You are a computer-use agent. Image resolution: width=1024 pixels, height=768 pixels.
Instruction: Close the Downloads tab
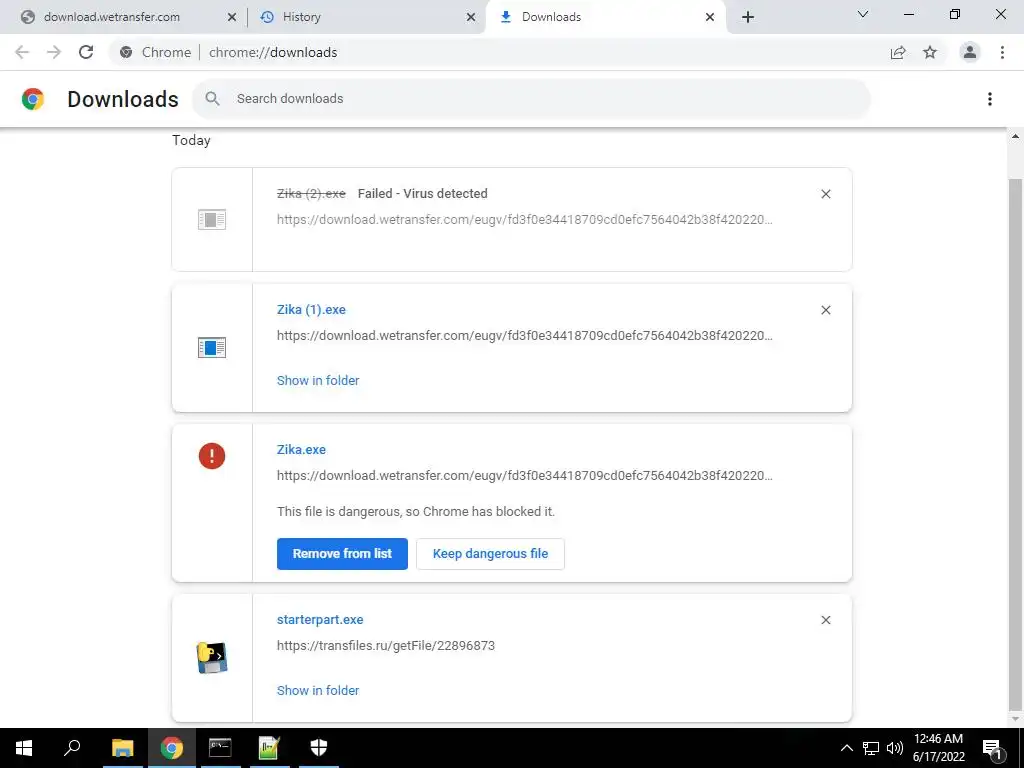click(710, 18)
